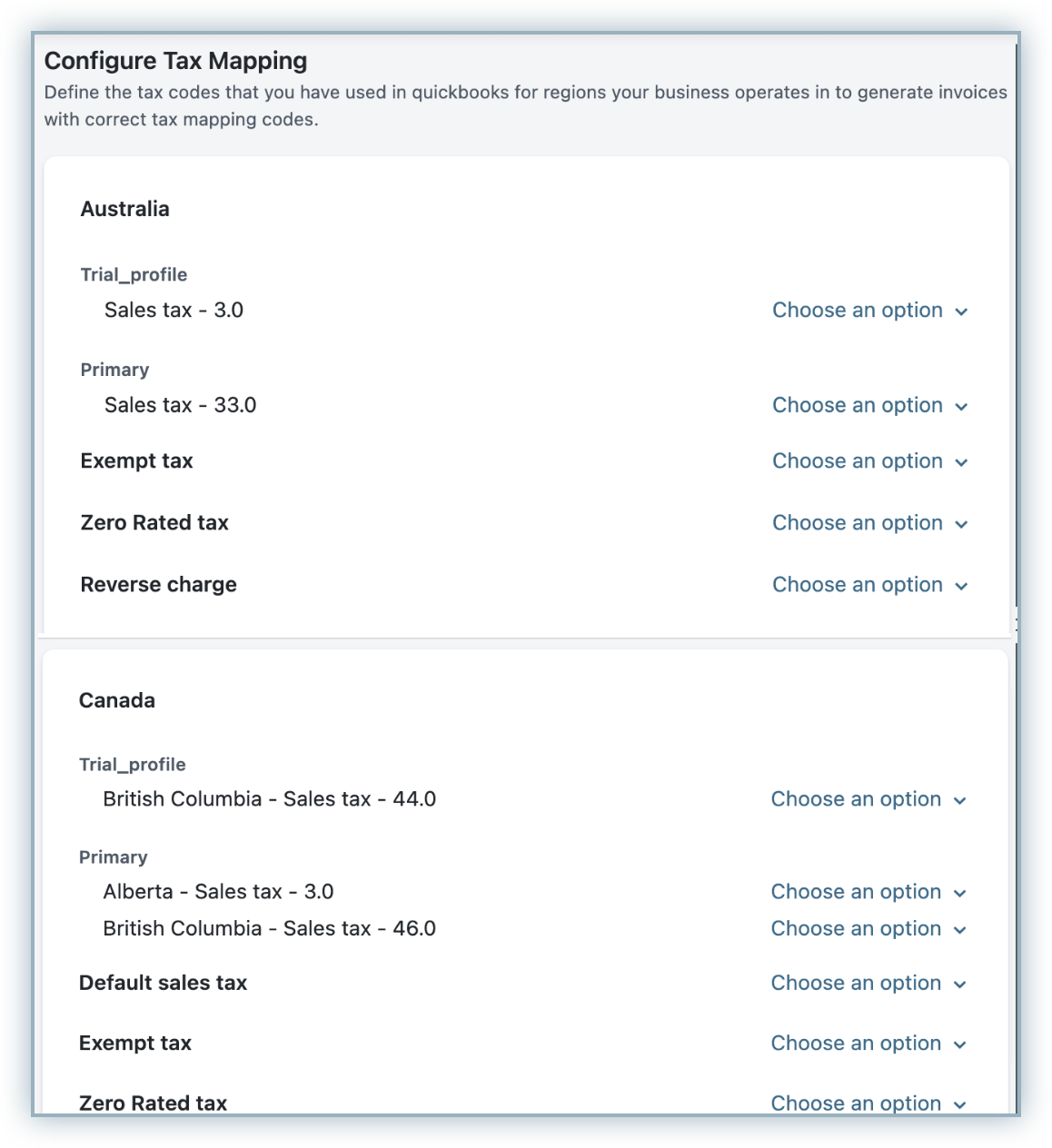Viewport: 1052px width, 1148px height.
Task: Open dropdown for Alberta Sales tax - 3.0
Action: (868, 892)
